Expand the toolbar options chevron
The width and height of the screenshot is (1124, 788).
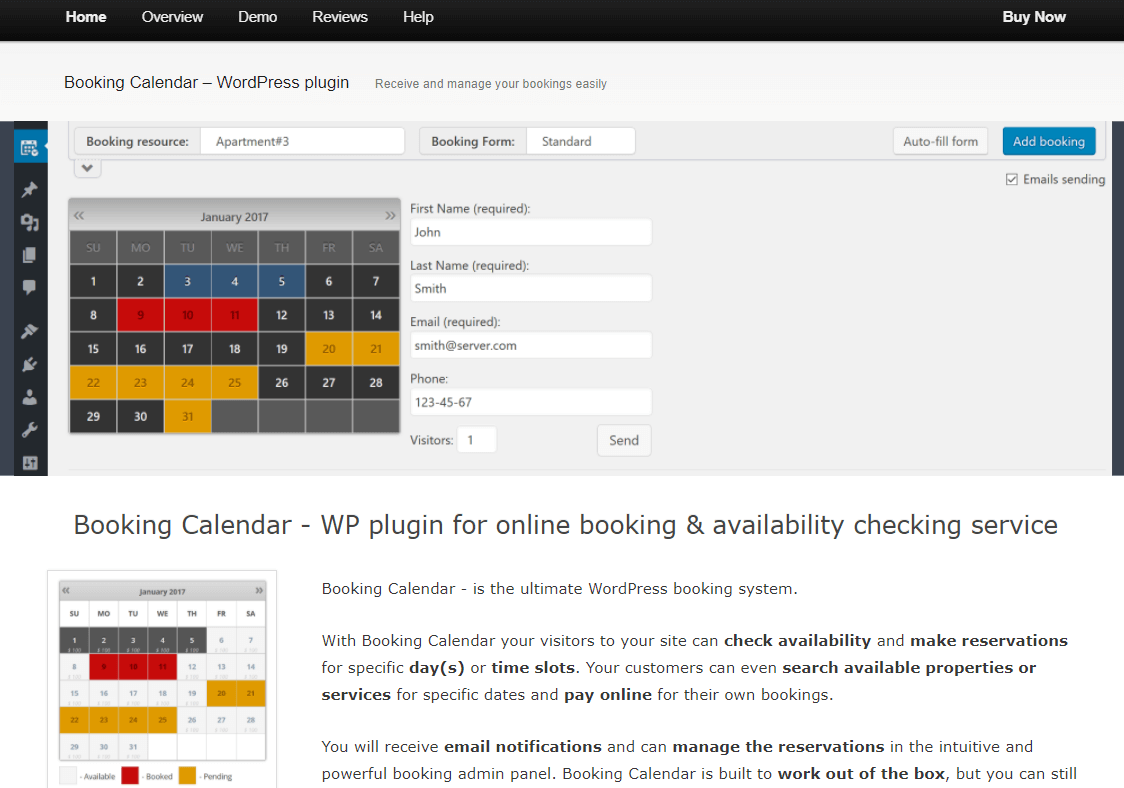tap(87, 168)
